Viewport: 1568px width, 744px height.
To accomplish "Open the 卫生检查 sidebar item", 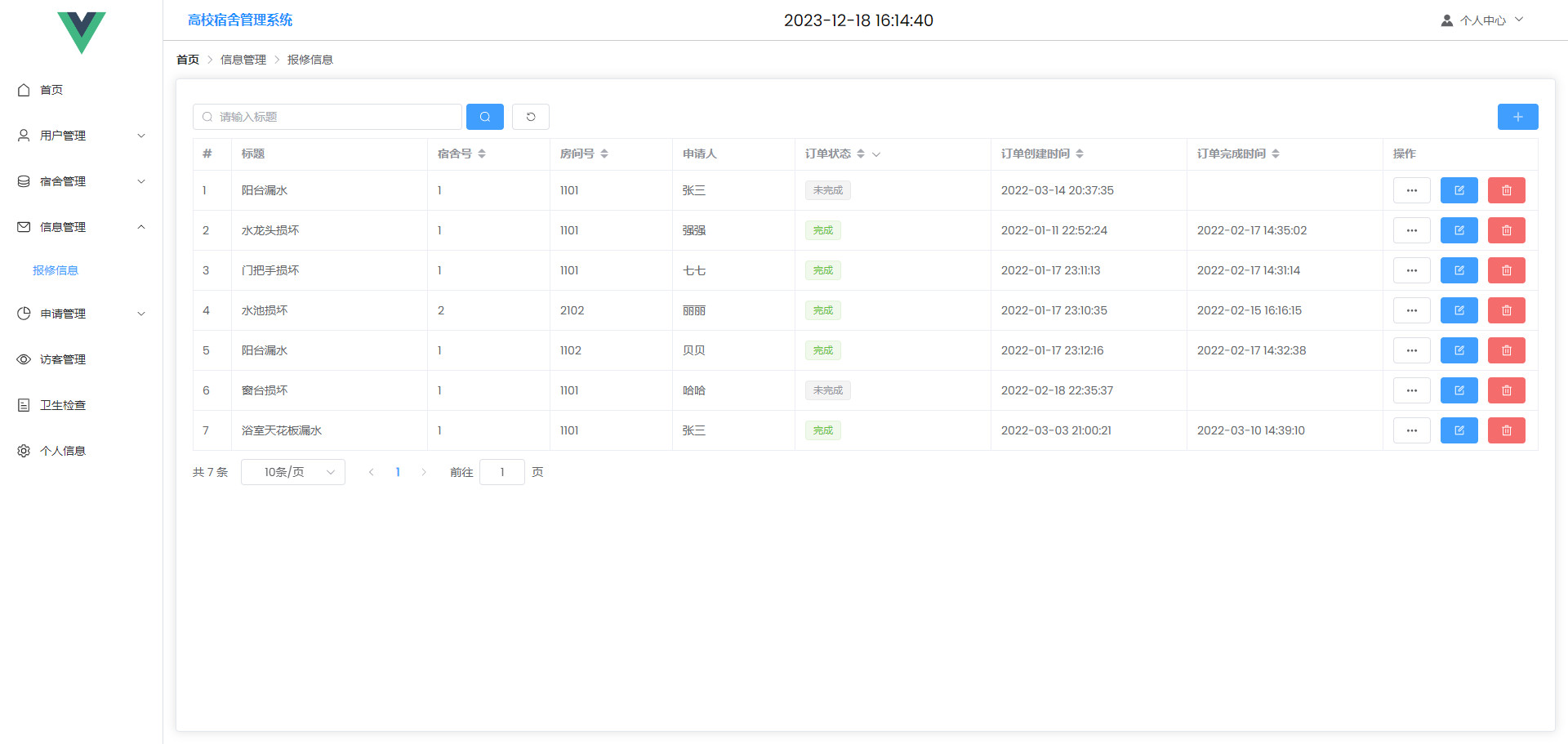I will pyautogui.click(x=82, y=405).
